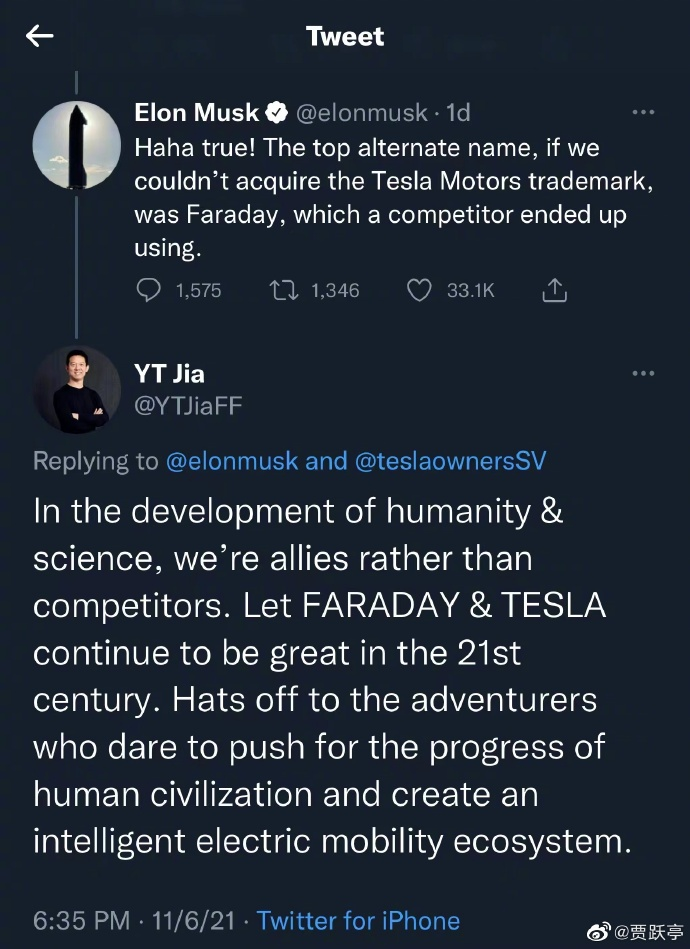Open Elon Musk's rocket profile picture
This screenshot has width=690, height=949.
[79, 147]
